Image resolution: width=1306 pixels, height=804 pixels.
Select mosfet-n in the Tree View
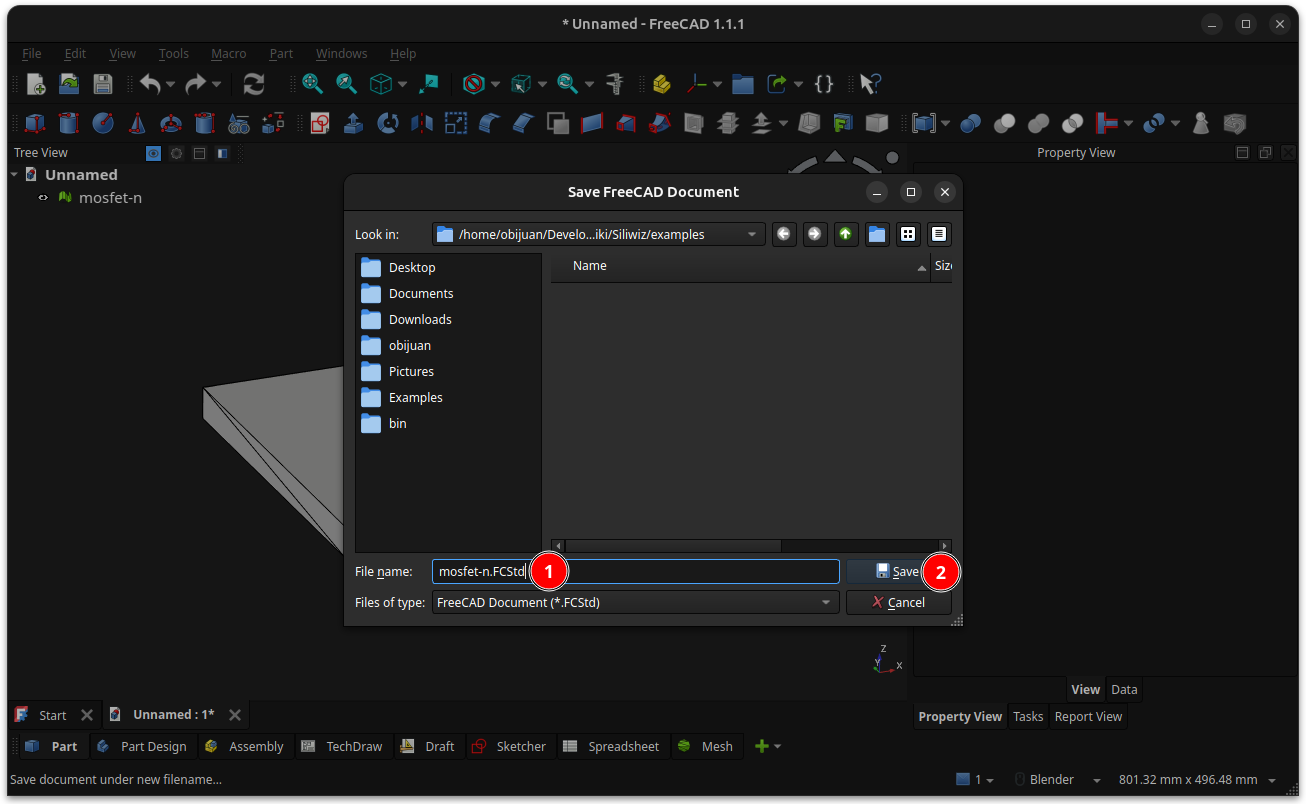[x=110, y=198]
